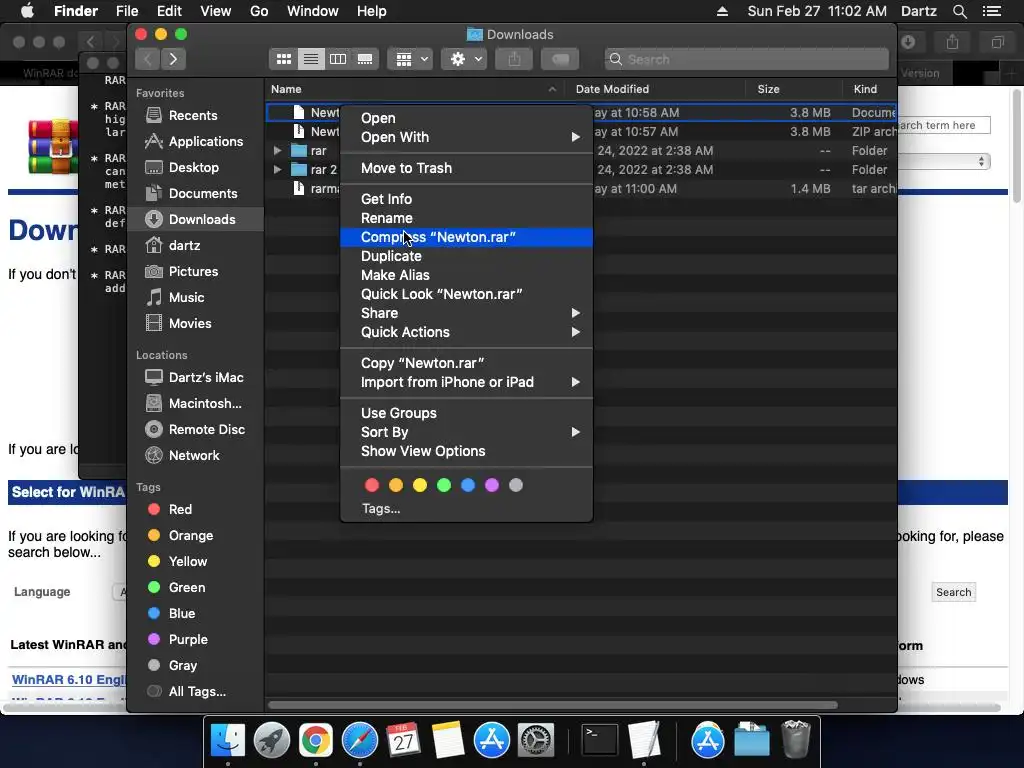Switch Finder to icon view
The image size is (1024, 768).
pyautogui.click(x=283, y=59)
